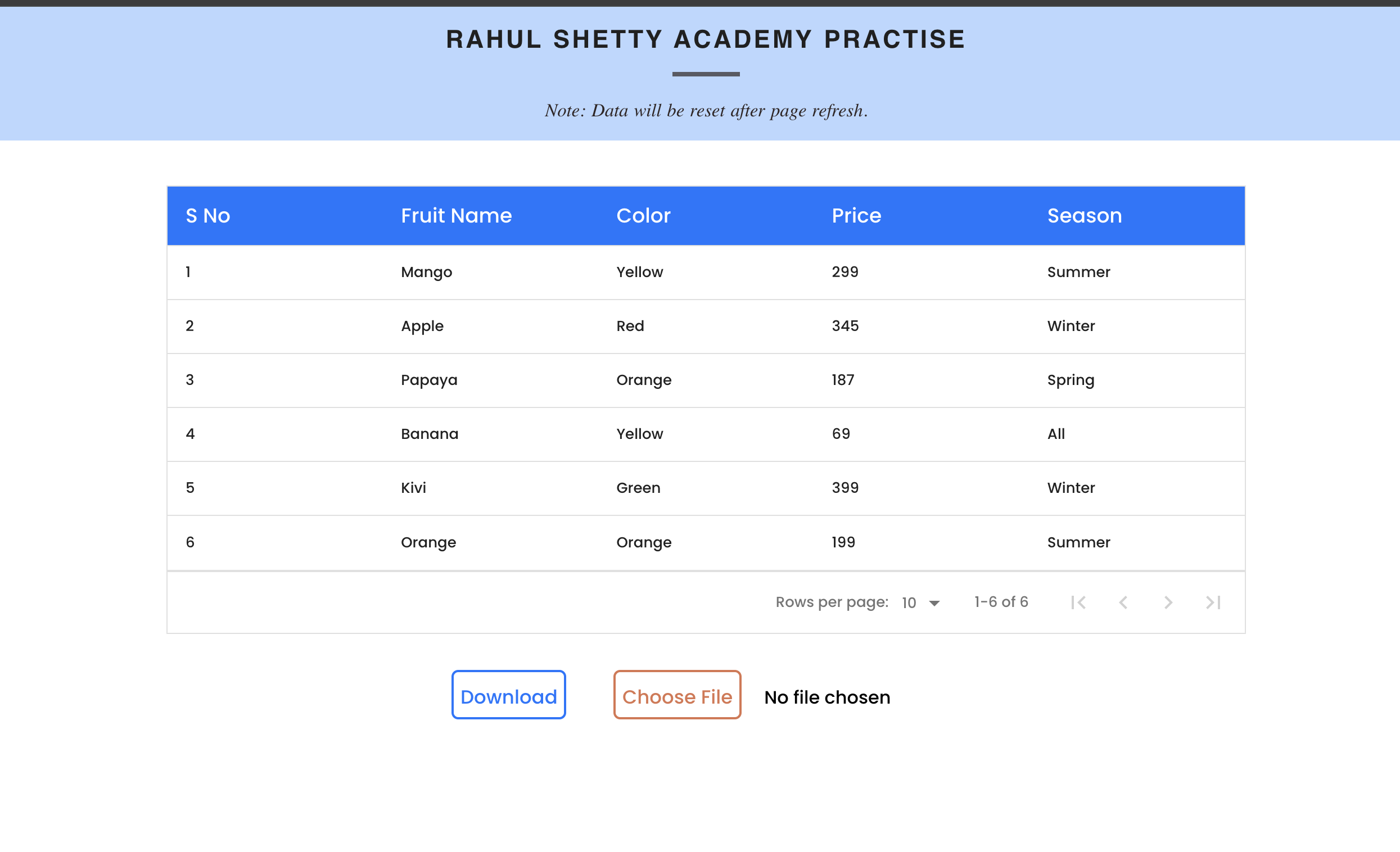Sort by S No column header
This screenshot has height=852, width=1400.
coord(207,216)
